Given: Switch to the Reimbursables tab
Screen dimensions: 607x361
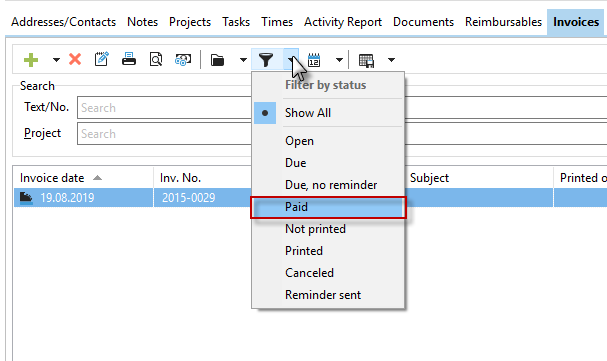Looking at the screenshot, I should (503, 22).
